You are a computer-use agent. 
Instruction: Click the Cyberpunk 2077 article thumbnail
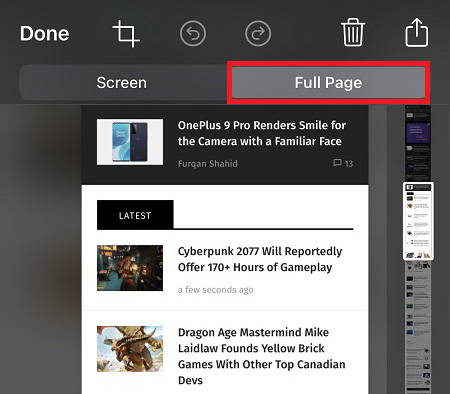(130, 268)
